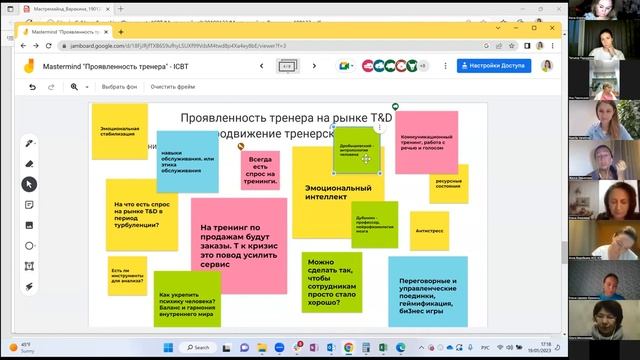Viewport: 640px width, 360px height.
Task: Open a new tab in background window
Action: pyautogui.click(x=121, y=9)
